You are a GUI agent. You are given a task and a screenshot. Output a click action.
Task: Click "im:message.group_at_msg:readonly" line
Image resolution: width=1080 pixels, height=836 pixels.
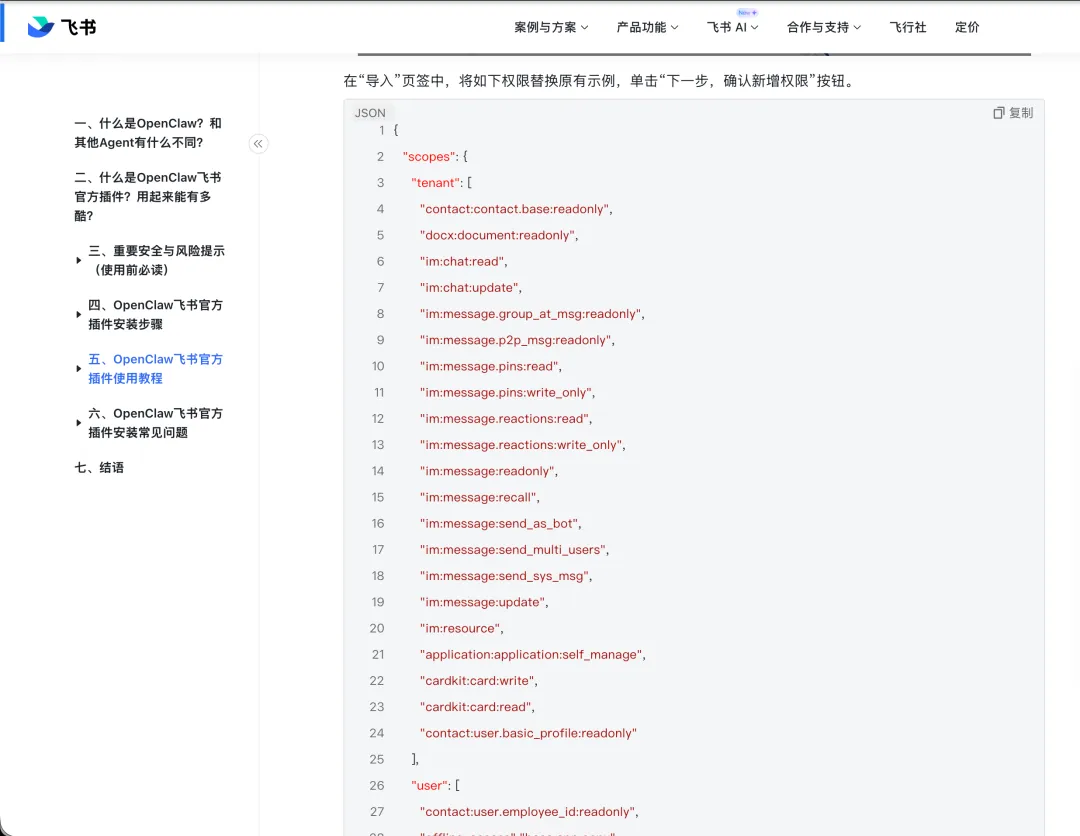[x=532, y=313]
